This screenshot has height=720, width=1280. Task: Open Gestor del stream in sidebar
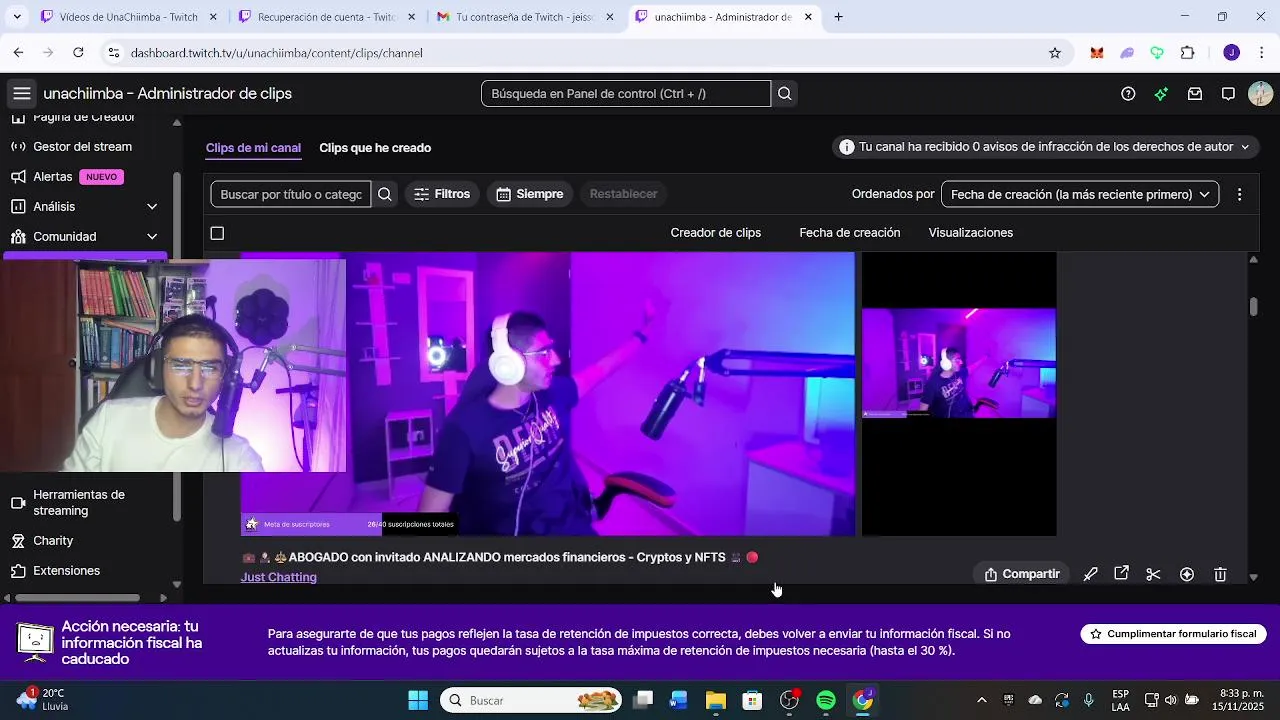(x=84, y=147)
